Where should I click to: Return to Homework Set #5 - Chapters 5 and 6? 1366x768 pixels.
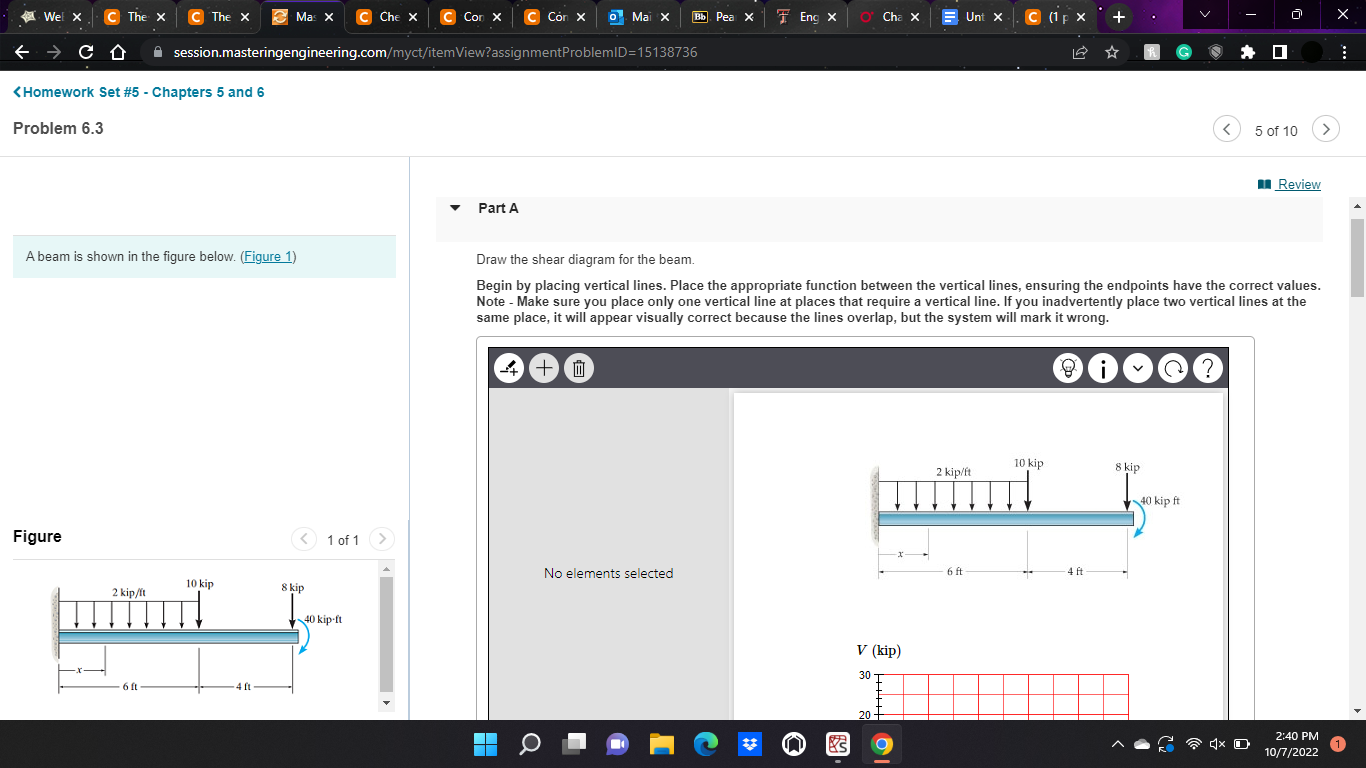(x=138, y=92)
